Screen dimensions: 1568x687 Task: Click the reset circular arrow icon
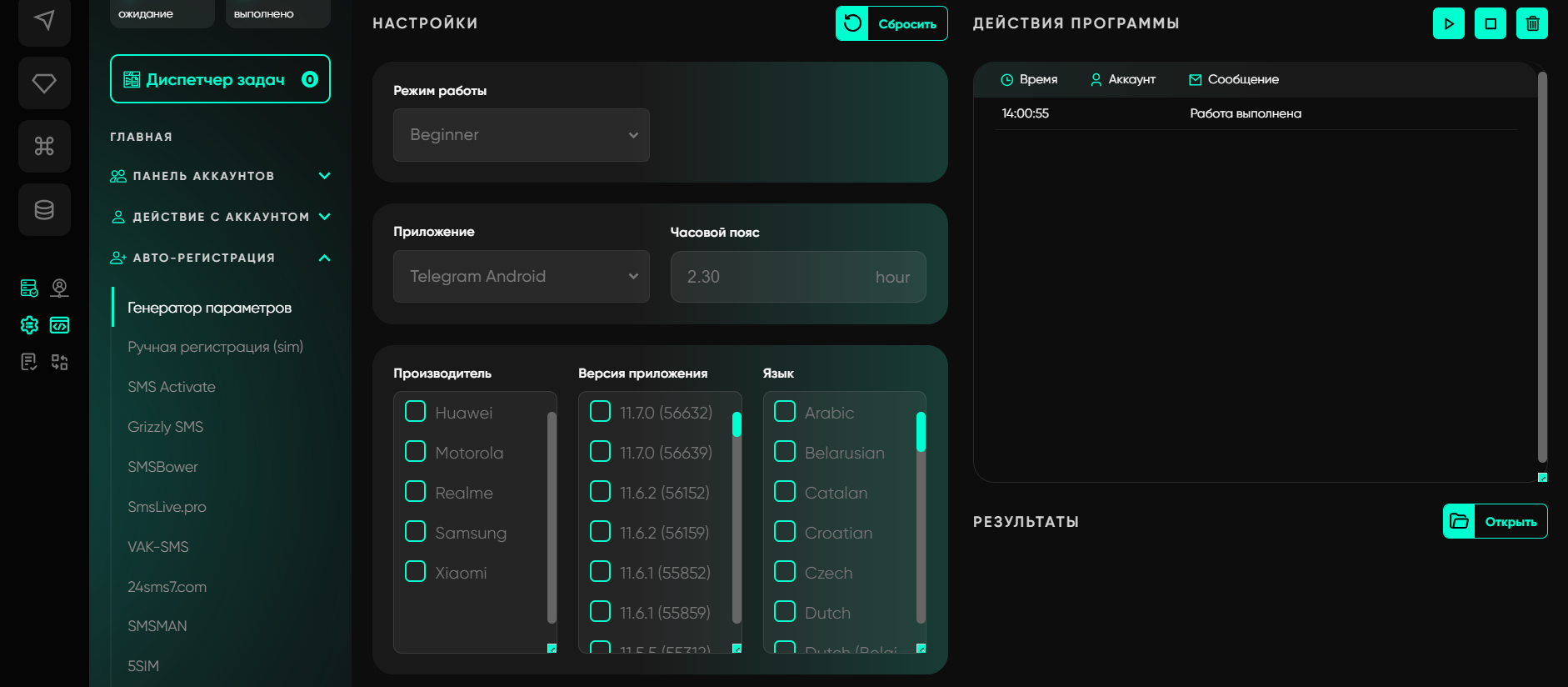[x=852, y=23]
